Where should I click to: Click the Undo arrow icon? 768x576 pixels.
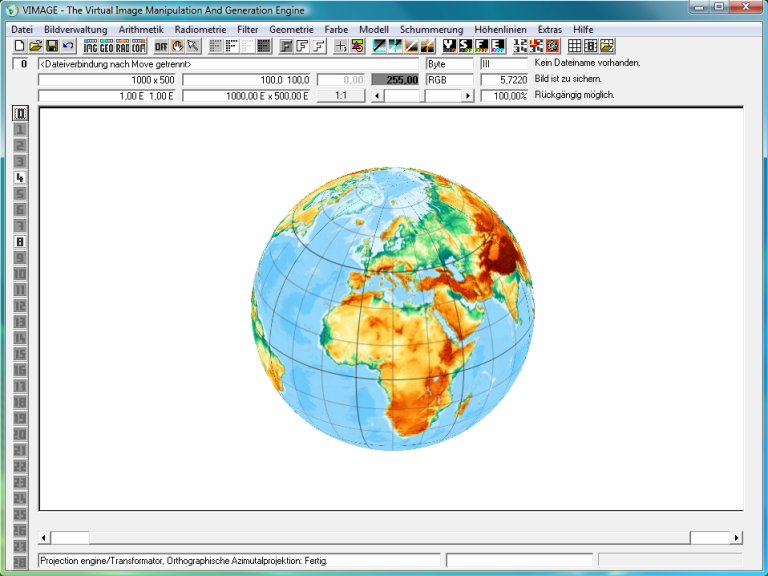[x=68, y=46]
